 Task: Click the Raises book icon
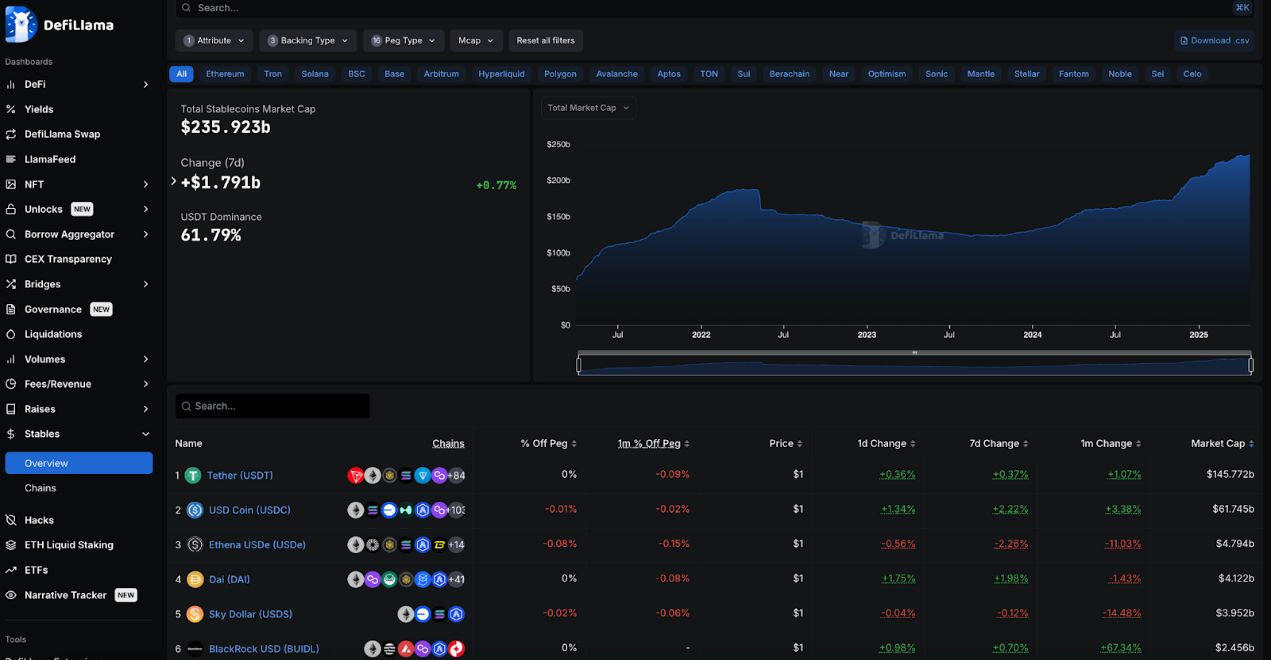[11, 409]
